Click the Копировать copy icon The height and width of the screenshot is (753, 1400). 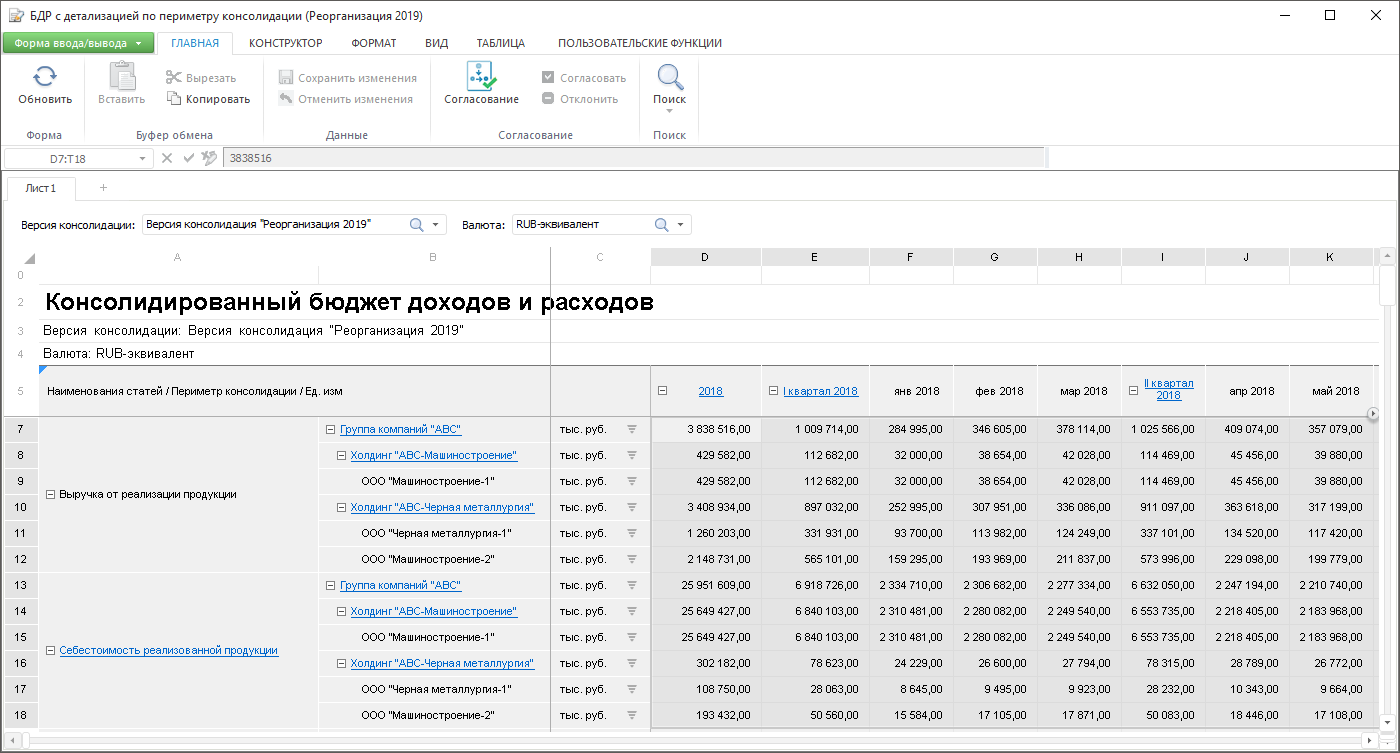pyautogui.click(x=174, y=99)
